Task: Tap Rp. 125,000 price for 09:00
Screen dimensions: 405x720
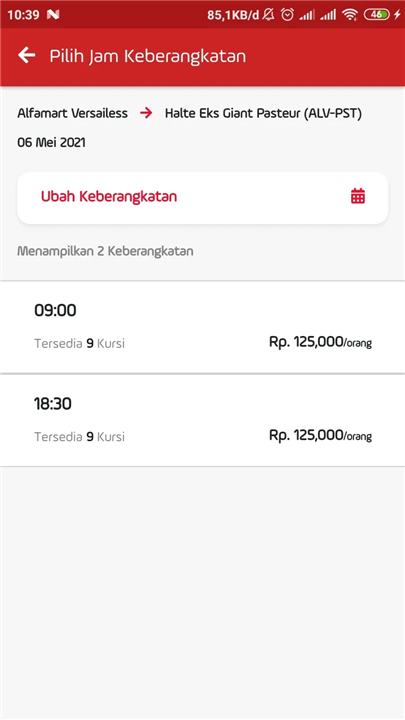Action: click(x=321, y=342)
